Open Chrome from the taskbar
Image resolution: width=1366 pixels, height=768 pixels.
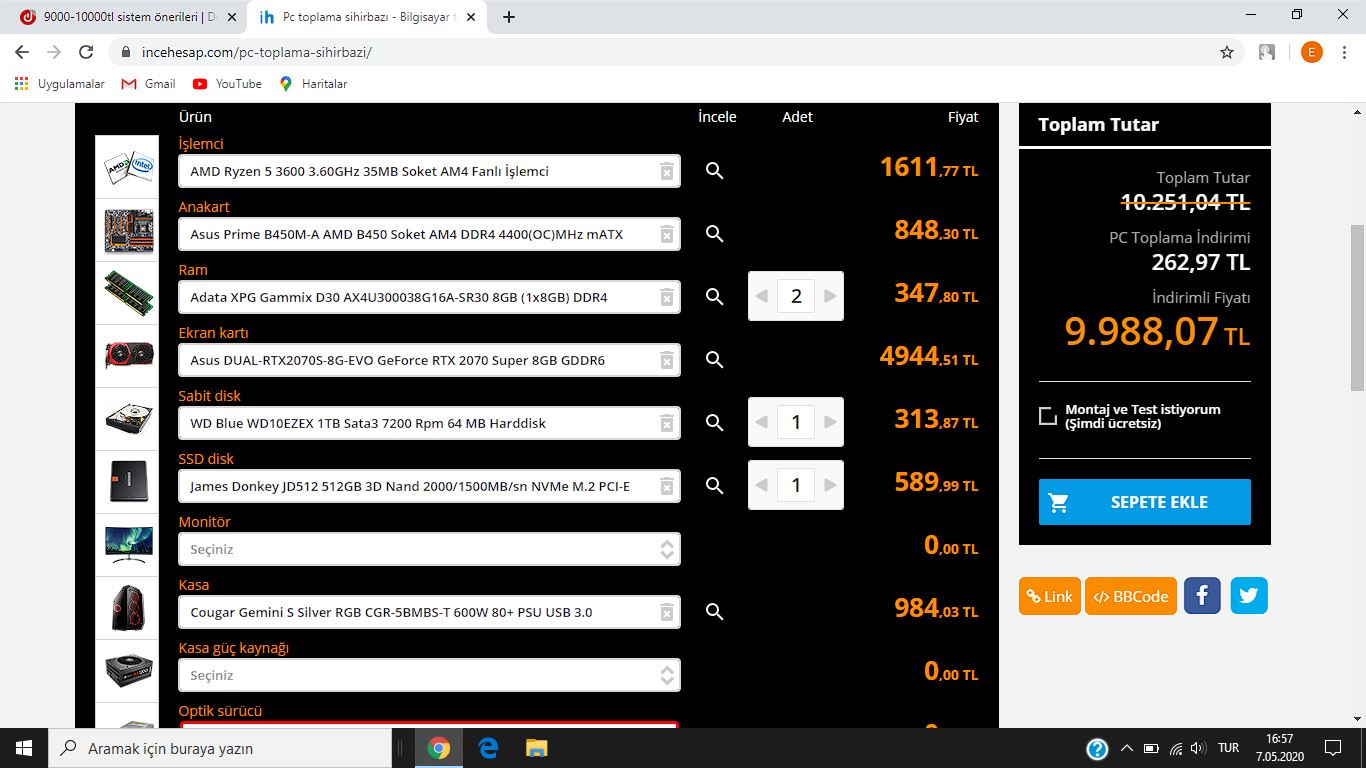[x=438, y=748]
